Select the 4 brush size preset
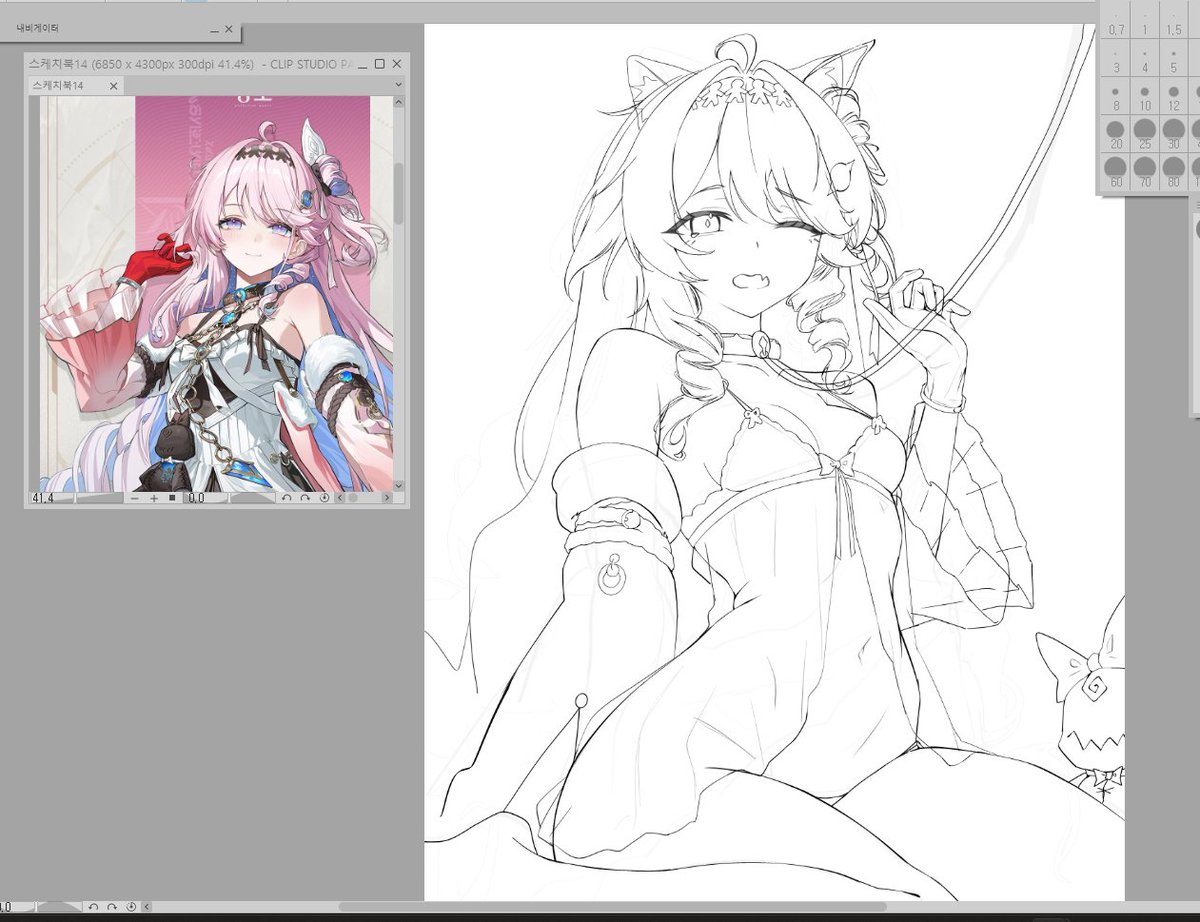This screenshot has width=1200, height=922. 1145,60
